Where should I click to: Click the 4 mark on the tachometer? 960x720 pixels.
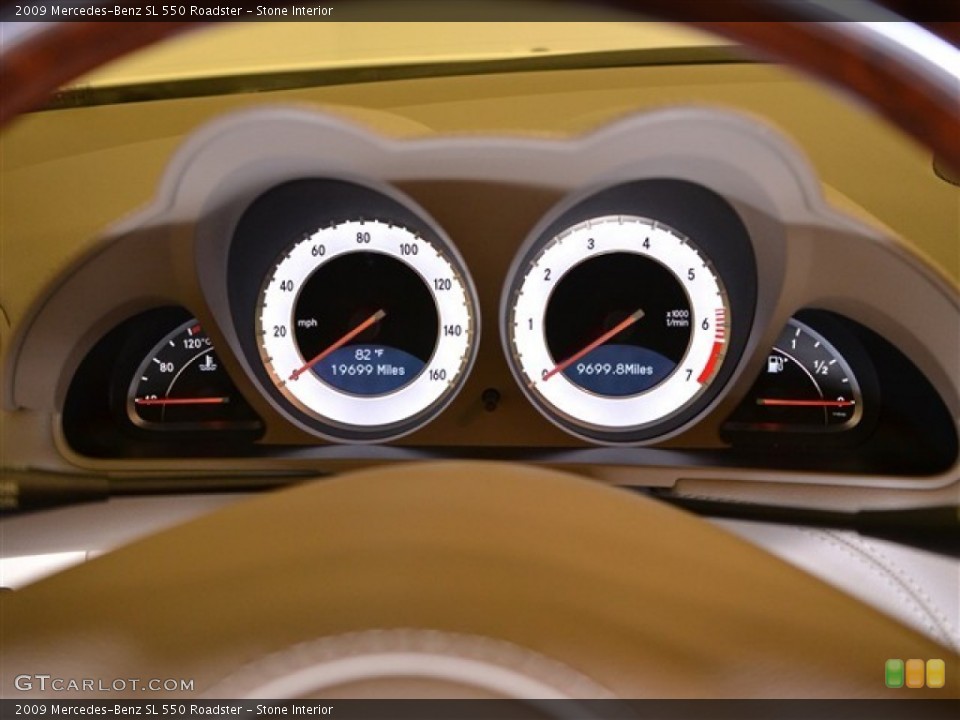tap(646, 244)
